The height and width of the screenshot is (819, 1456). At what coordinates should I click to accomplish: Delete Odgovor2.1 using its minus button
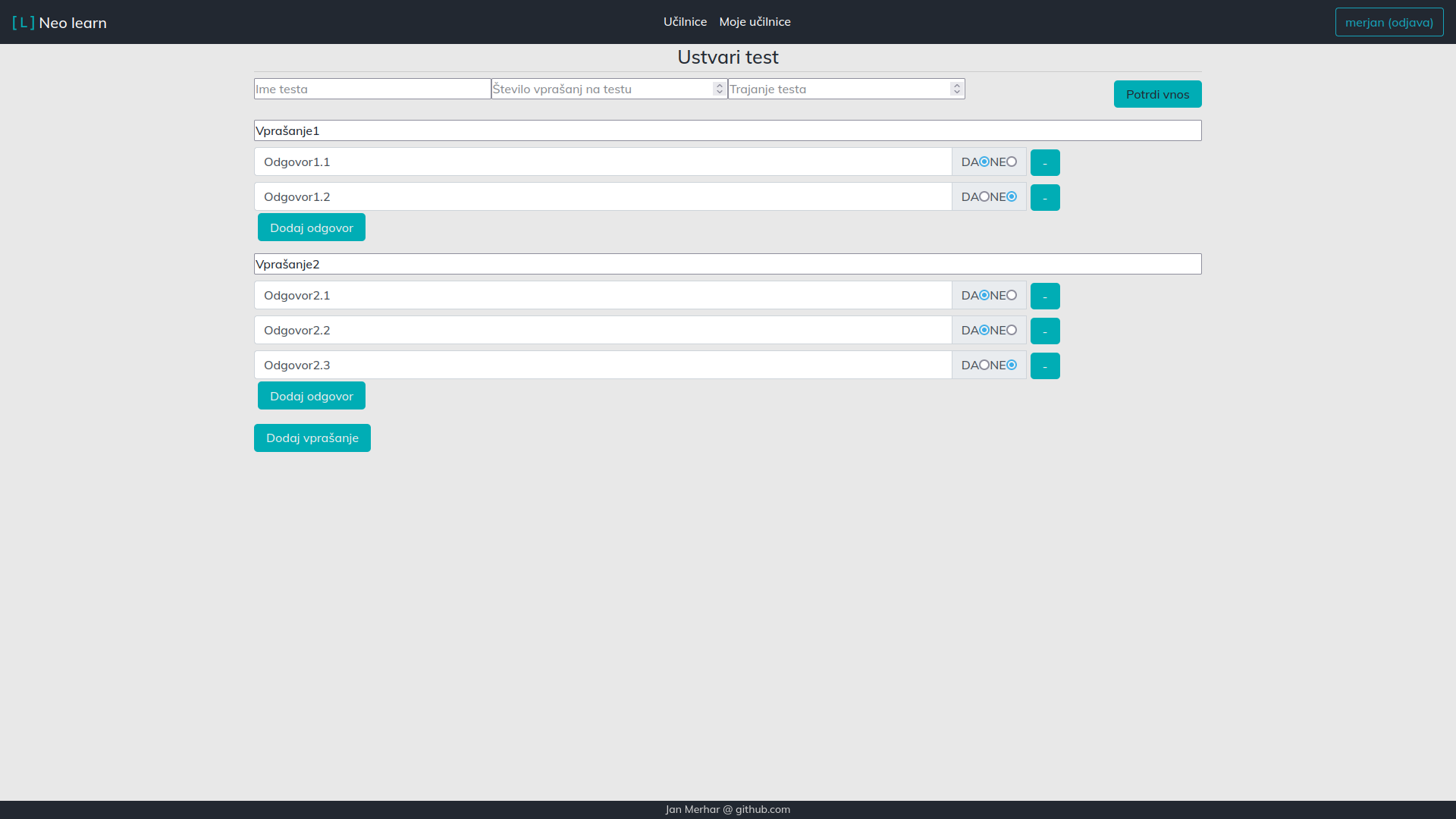point(1045,297)
